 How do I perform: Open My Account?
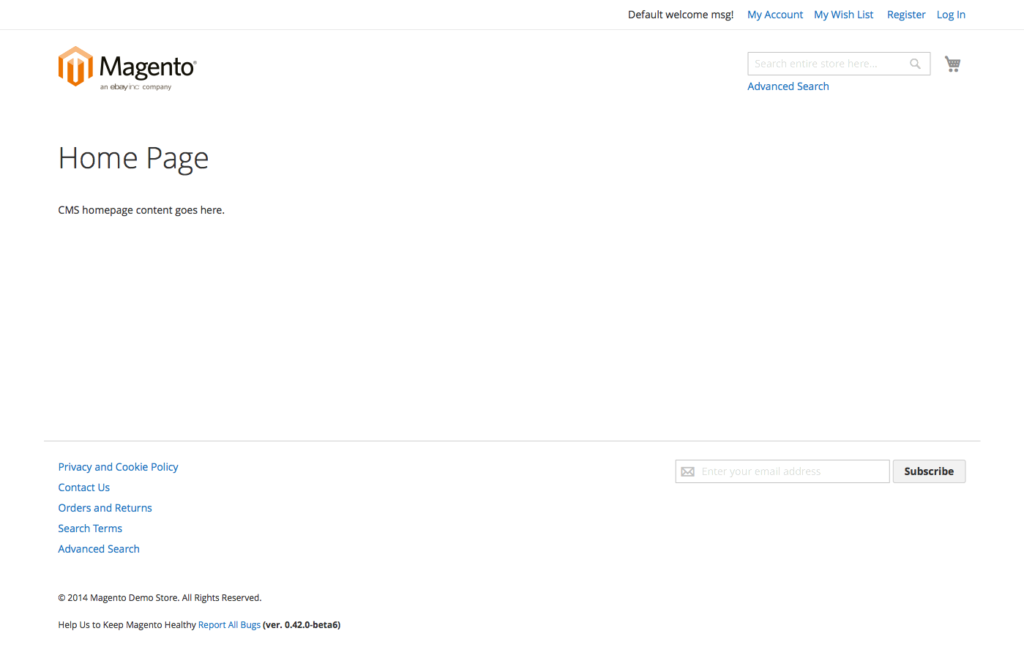tap(775, 14)
